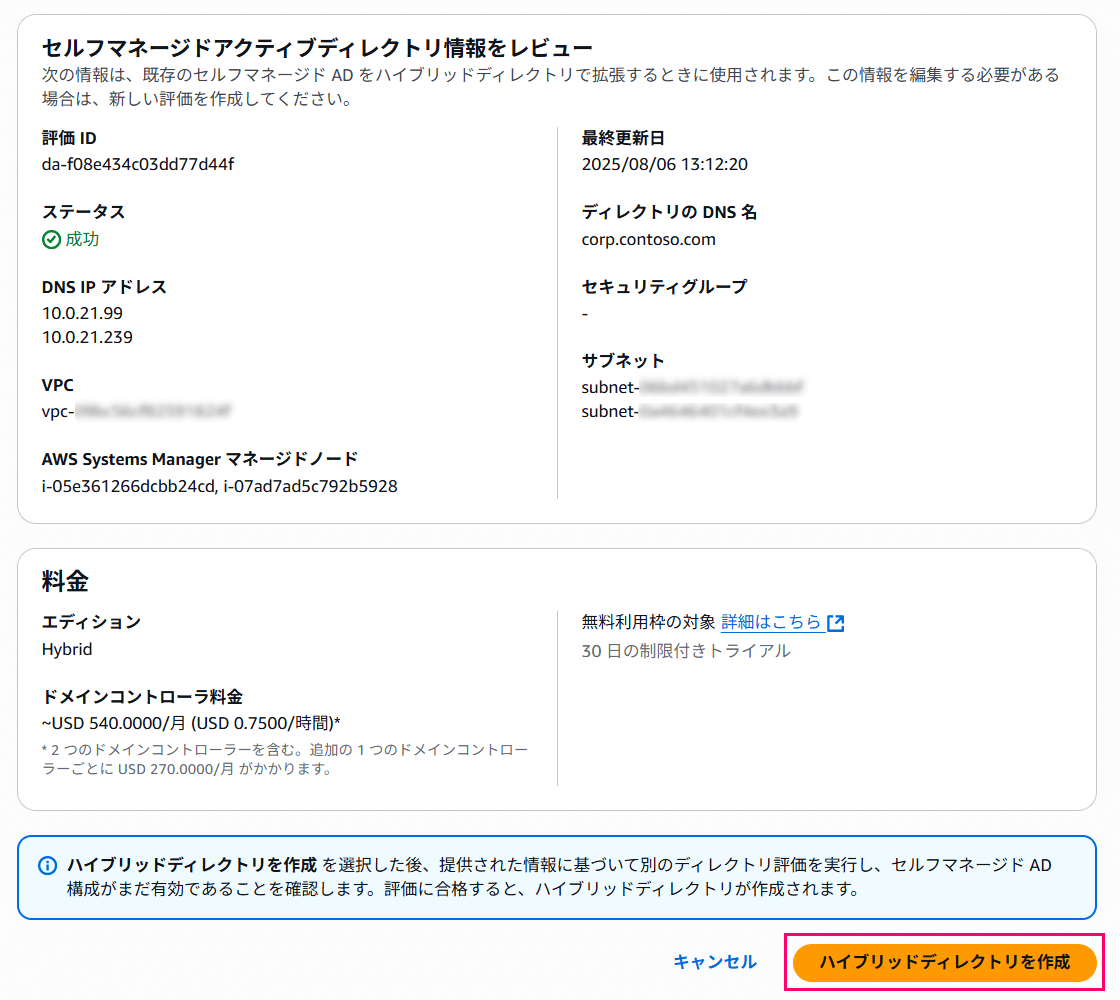Click the DNS IP アドレス label
1120x1000 pixels.
point(104,287)
